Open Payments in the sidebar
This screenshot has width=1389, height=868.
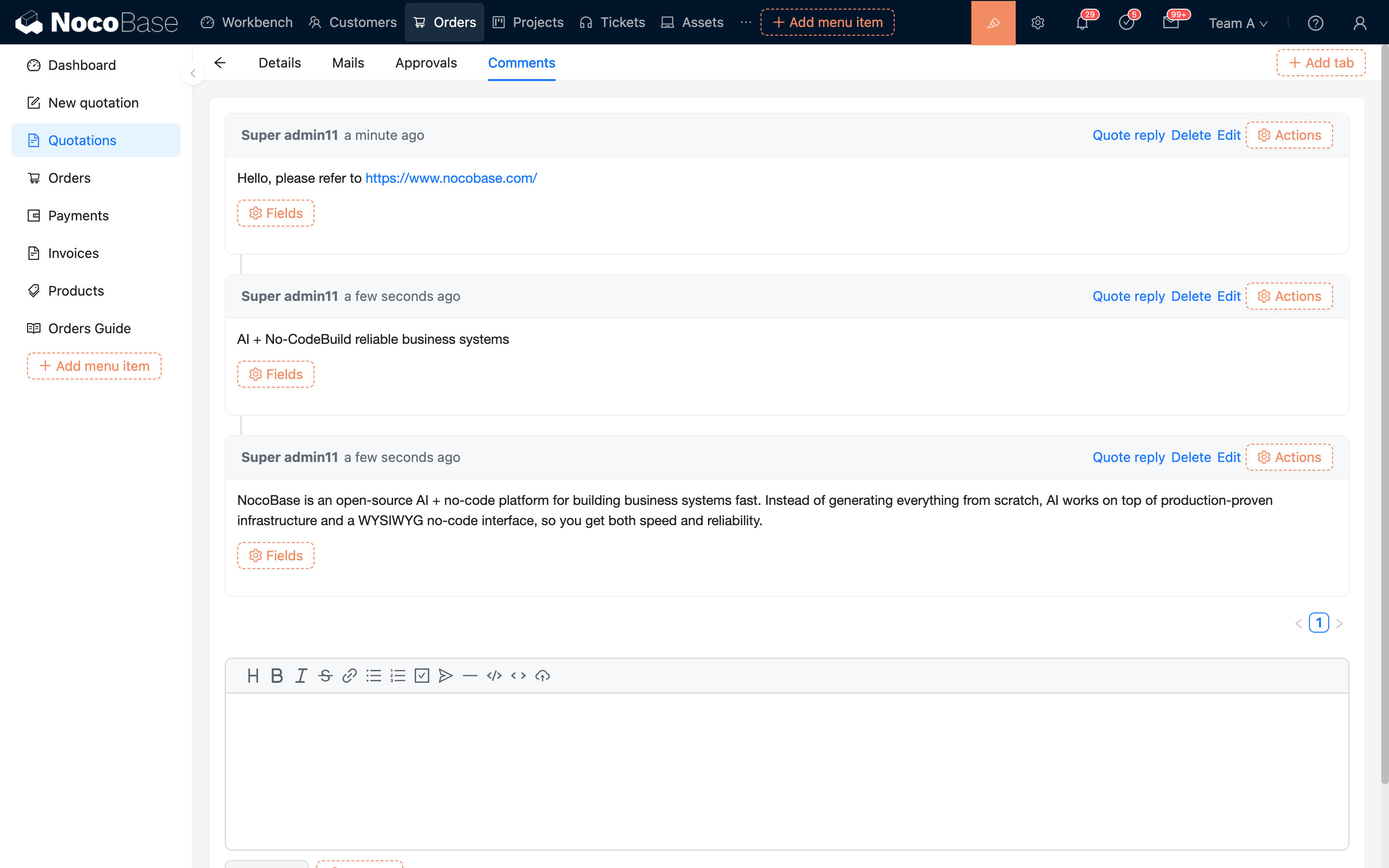click(x=96, y=215)
